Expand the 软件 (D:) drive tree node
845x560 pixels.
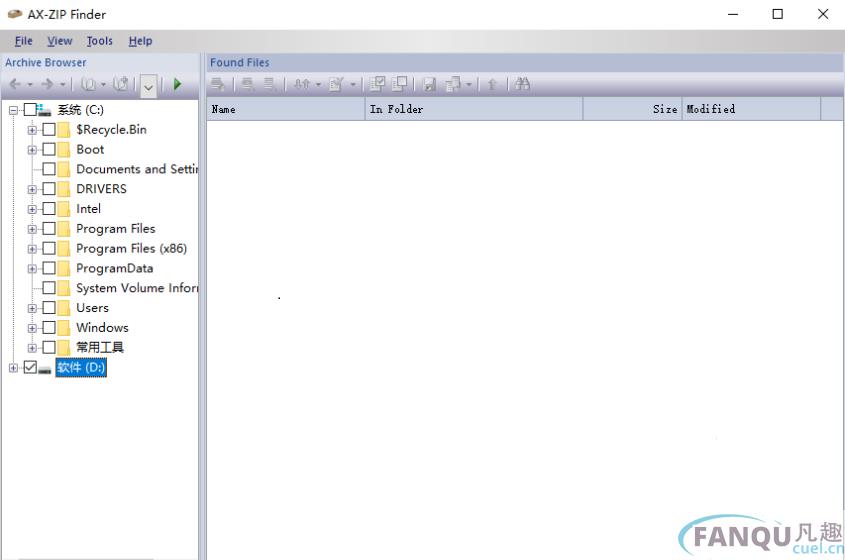click(13, 368)
